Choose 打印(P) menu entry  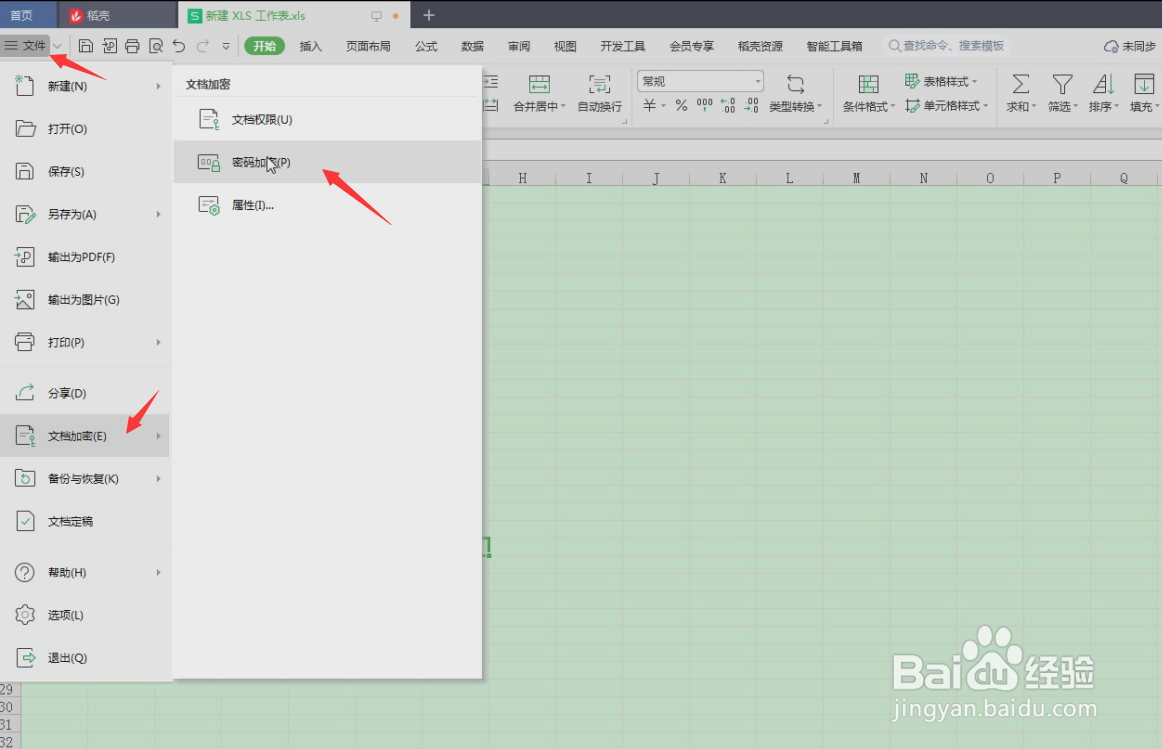(x=85, y=342)
